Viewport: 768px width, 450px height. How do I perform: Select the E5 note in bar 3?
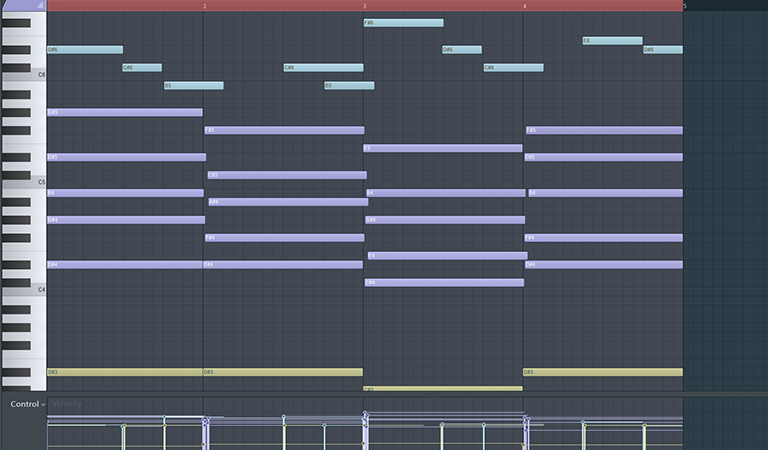click(x=443, y=148)
